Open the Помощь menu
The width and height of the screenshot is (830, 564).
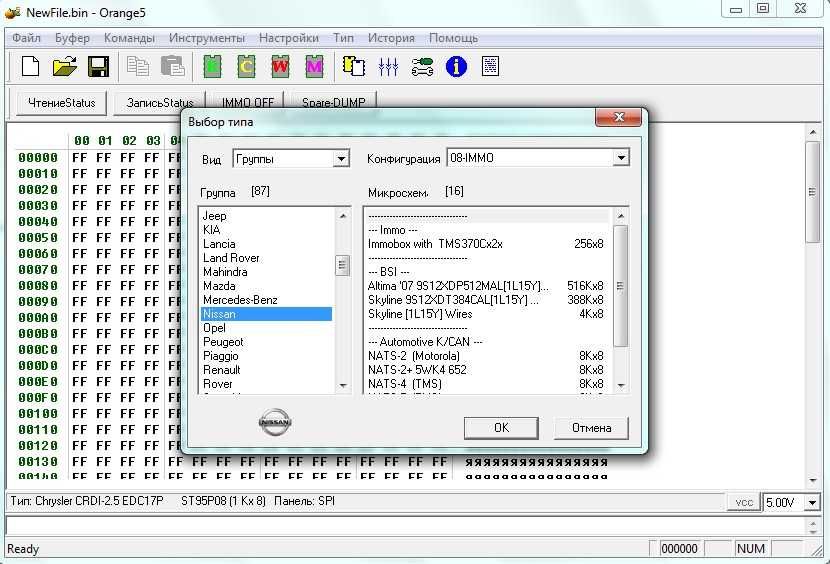click(x=453, y=38)
